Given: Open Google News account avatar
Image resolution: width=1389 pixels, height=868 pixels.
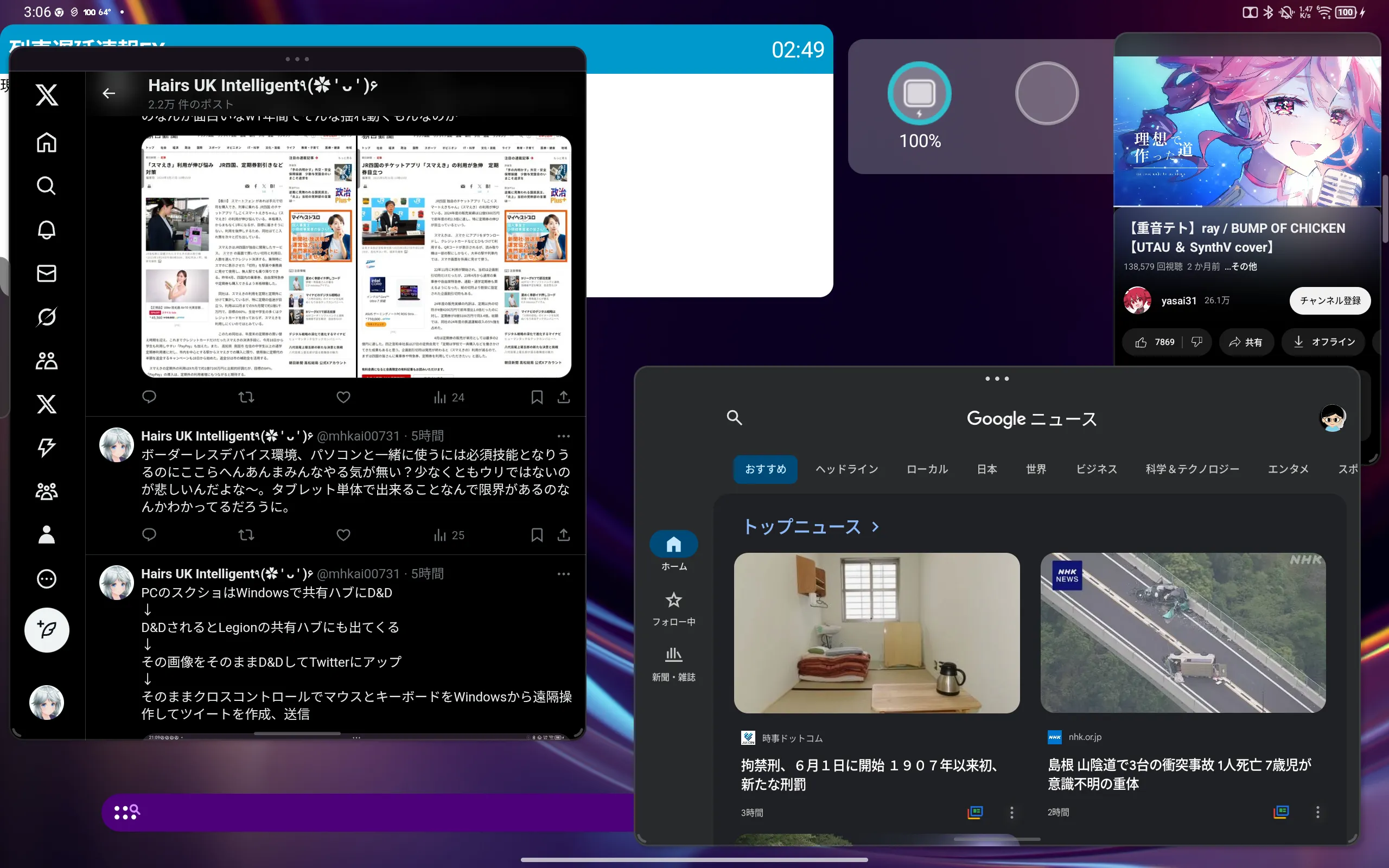Looking at the screenshot, I should (x=1332, y=418).
